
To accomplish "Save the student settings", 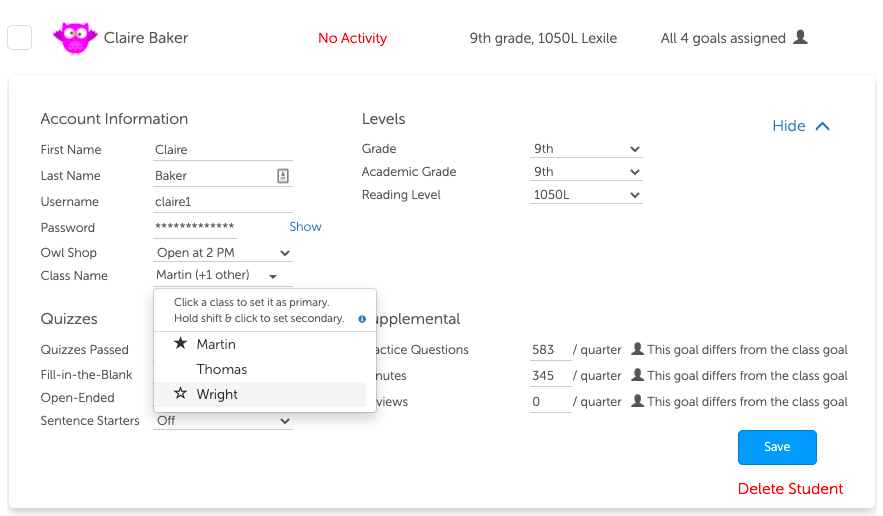I will point(777,447).
